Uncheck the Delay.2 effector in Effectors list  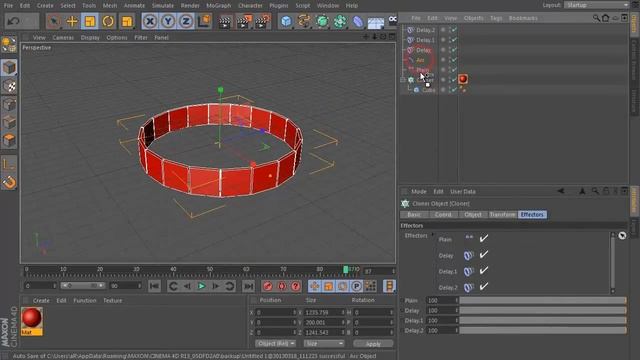click(484, 287)
